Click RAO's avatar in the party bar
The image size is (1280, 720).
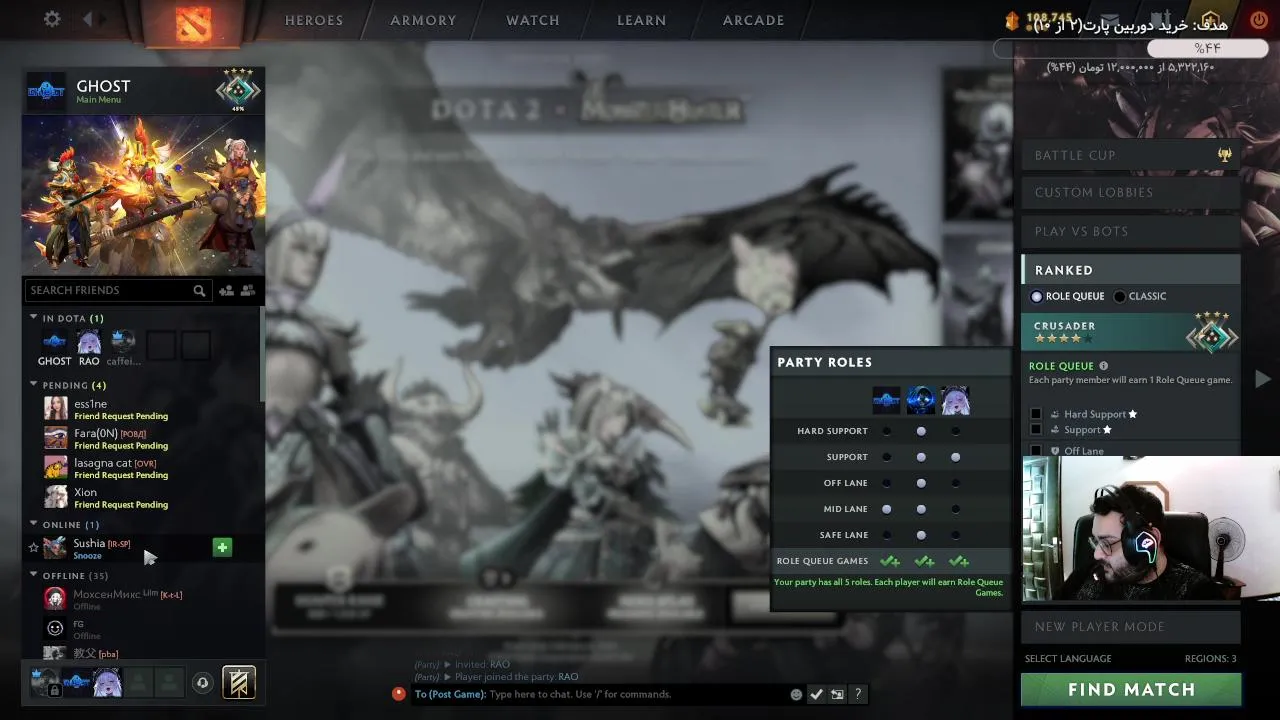click(x=107, y=682)
